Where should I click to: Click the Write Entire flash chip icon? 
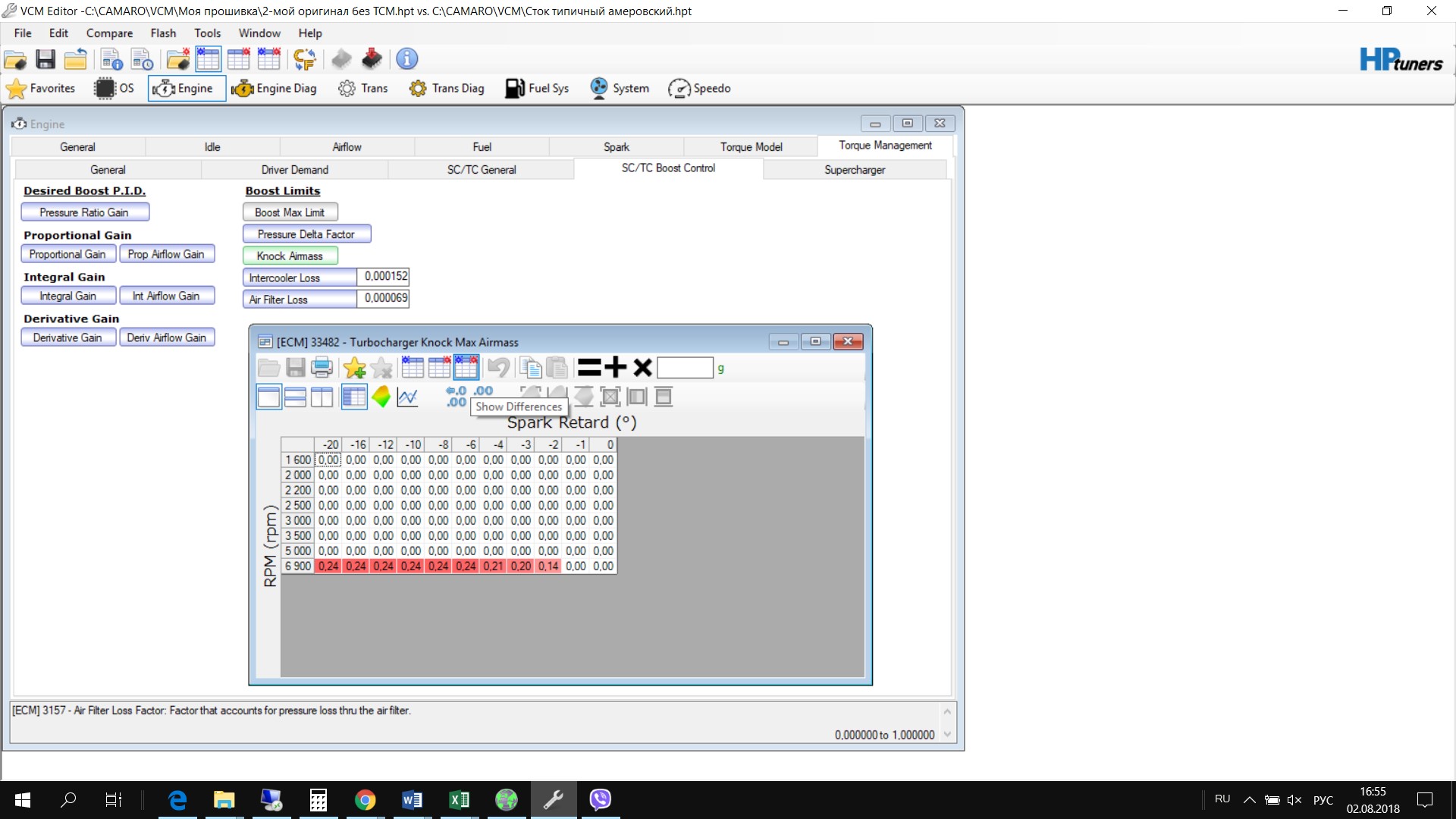(x=372, y=59)
